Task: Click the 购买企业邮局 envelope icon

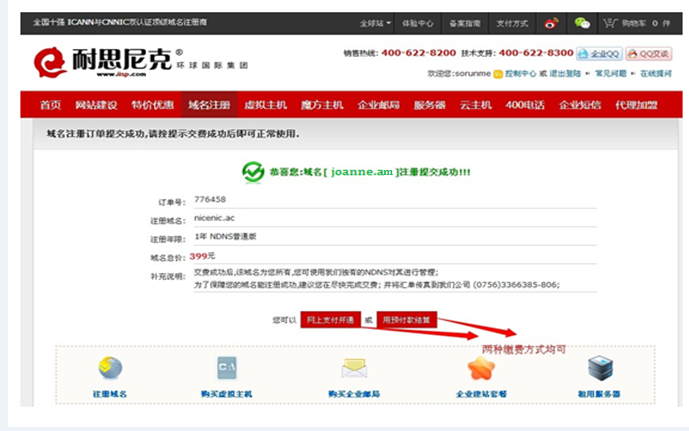Action: 355,368
